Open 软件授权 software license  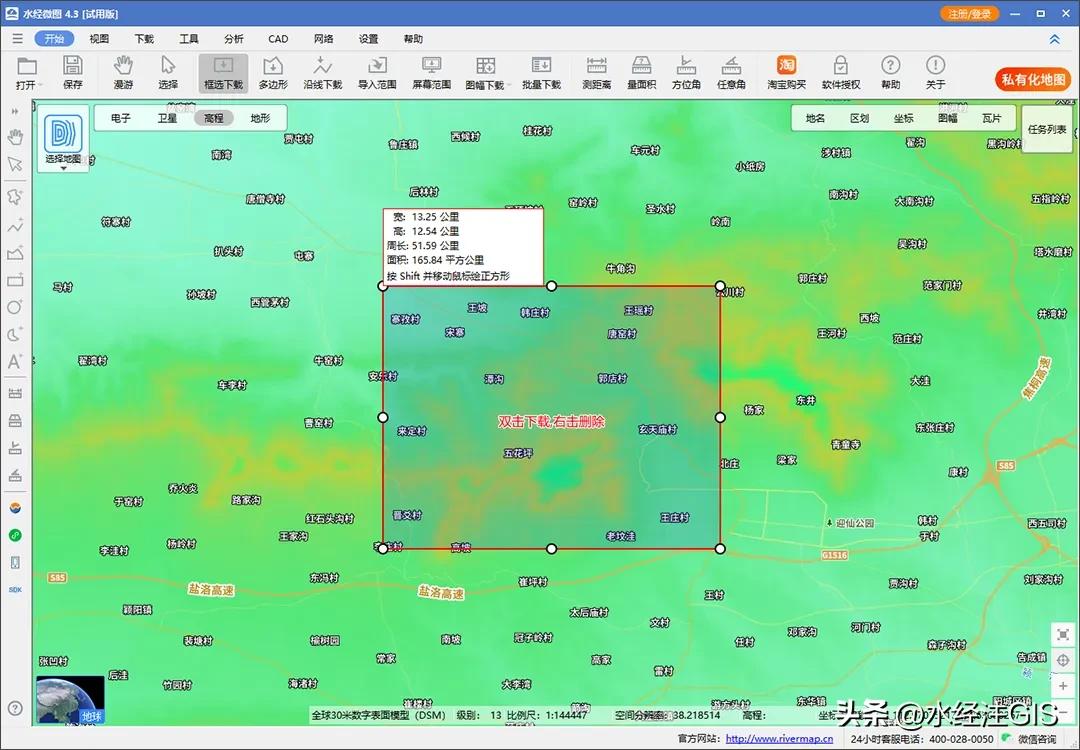[841, 73]
